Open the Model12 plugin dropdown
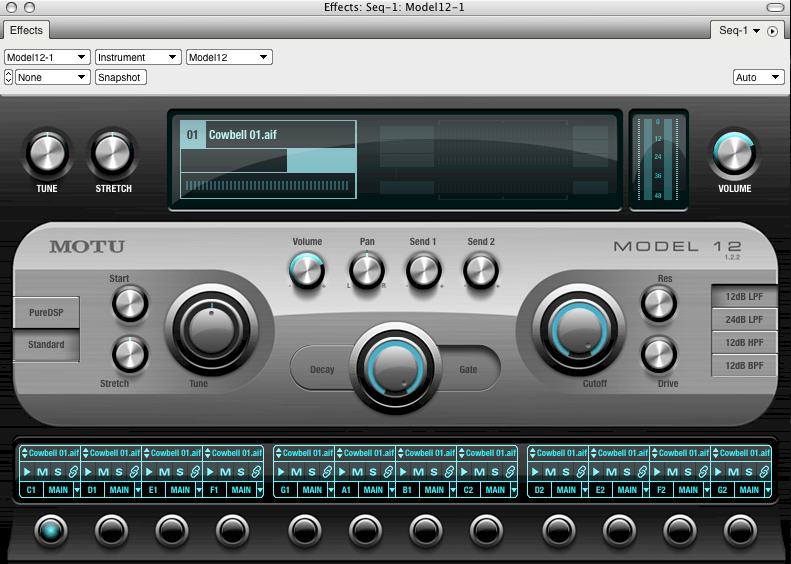 [x=230, y=58]
